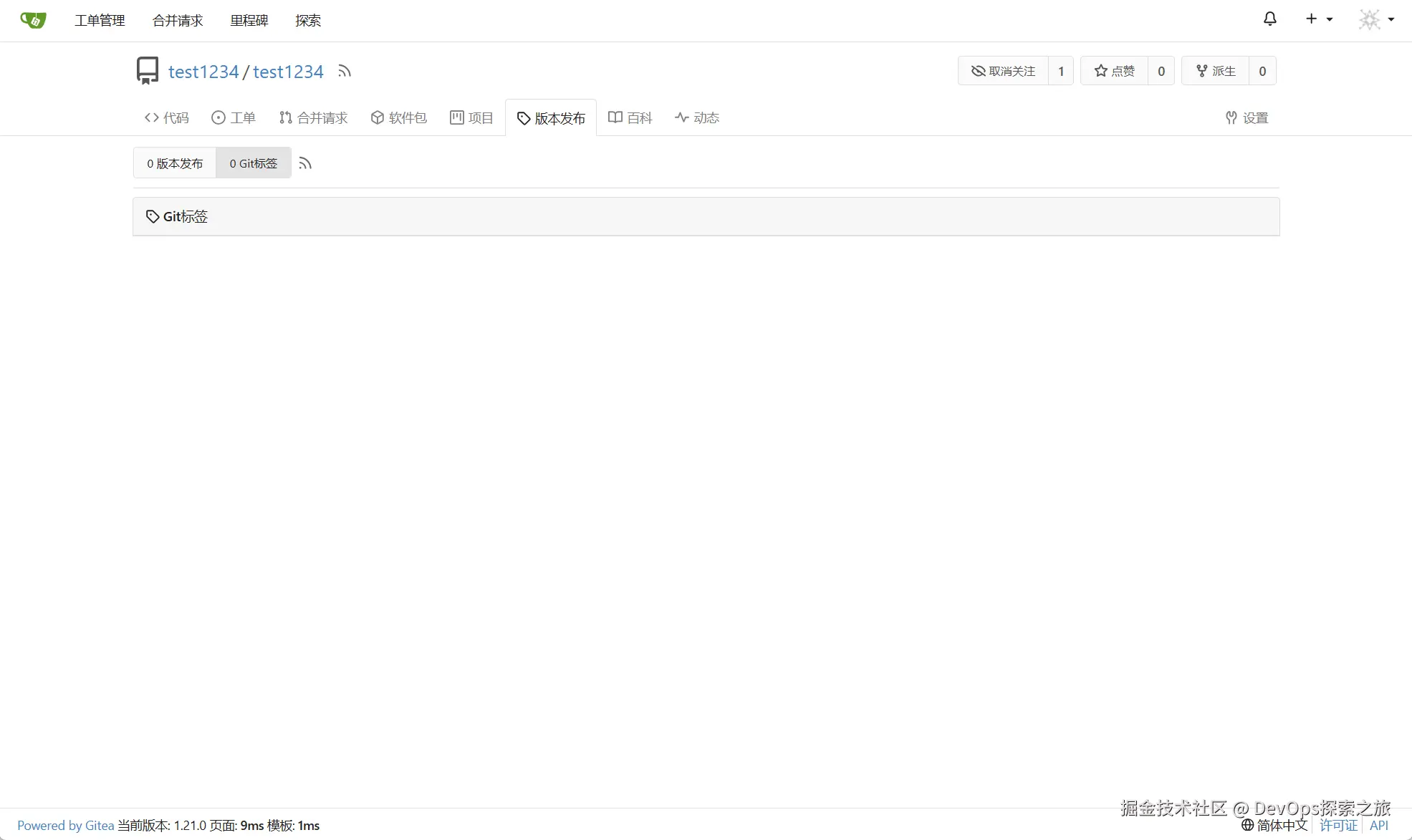Open 简体中文 language selector

click(1275, 825)
